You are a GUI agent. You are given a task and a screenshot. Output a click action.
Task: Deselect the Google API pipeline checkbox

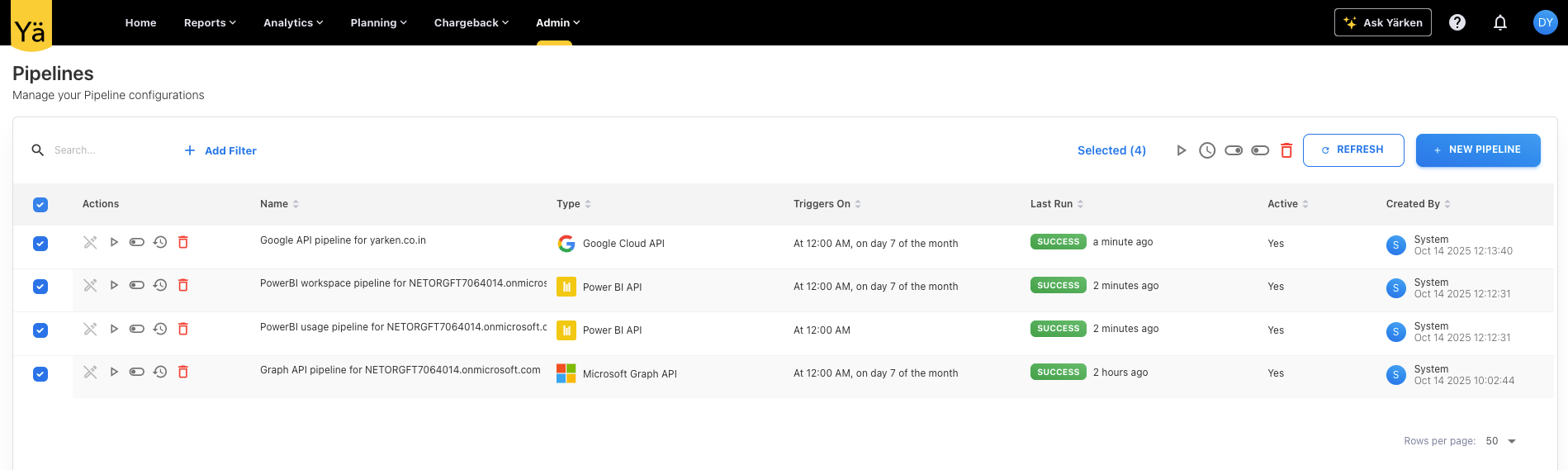point(40,244)
